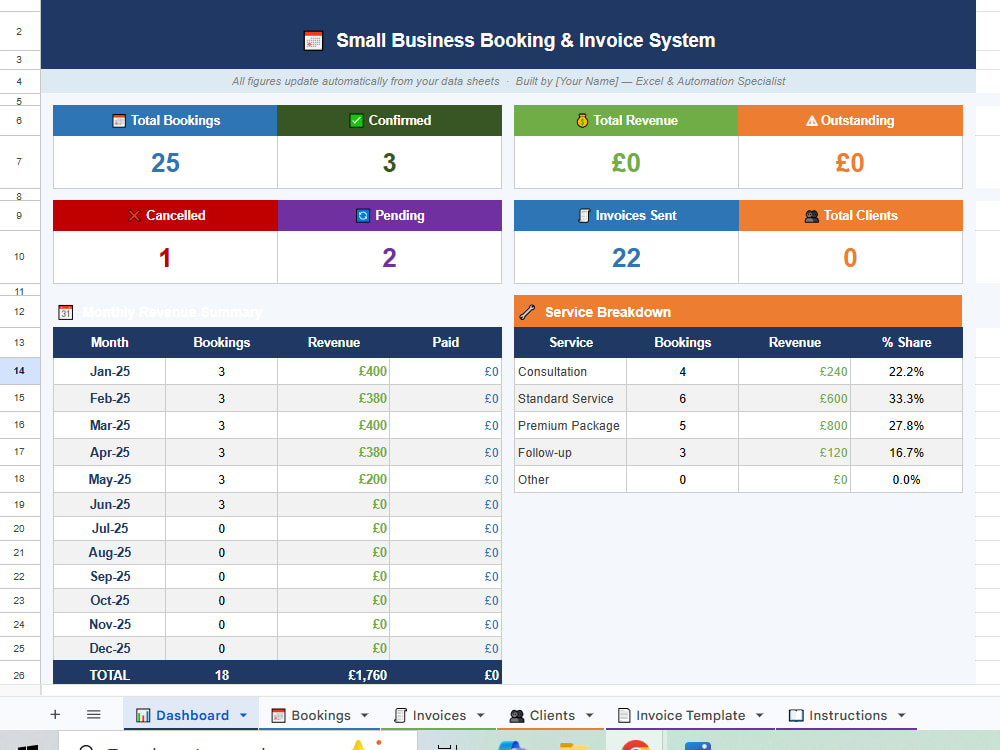This screenshot has height=750, width=1000.
Task: Switch to the Clients sheet tab
Action: 552,716
